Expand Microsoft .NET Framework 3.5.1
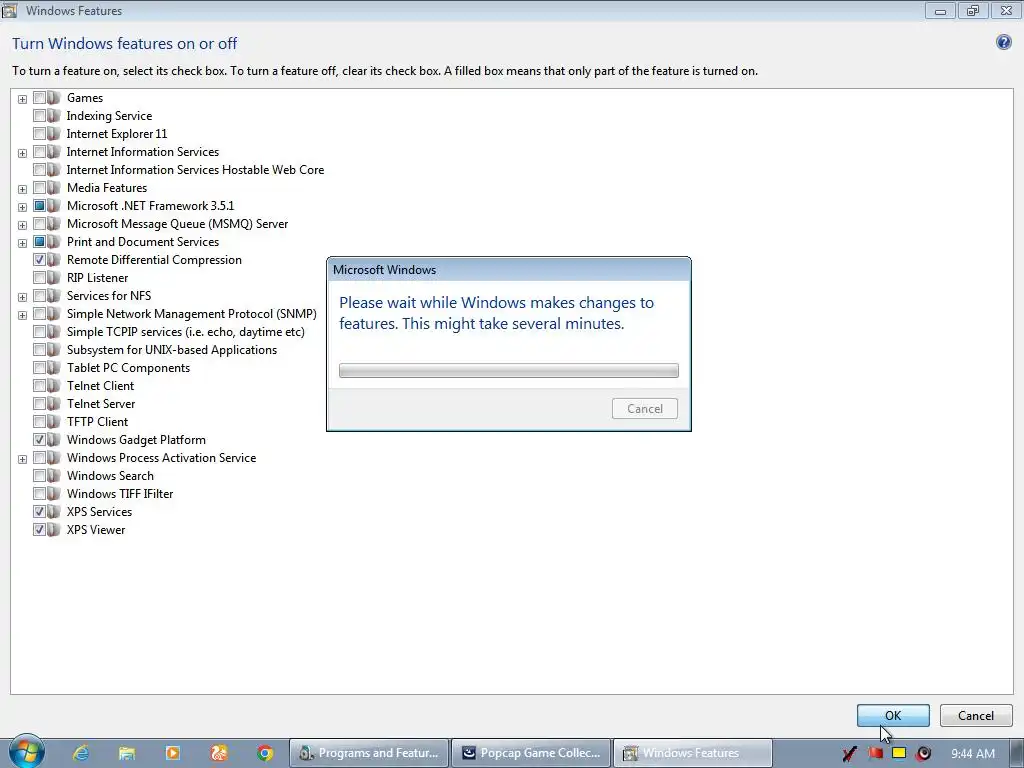The image size is (1024, 768). (x=22, y=207)
